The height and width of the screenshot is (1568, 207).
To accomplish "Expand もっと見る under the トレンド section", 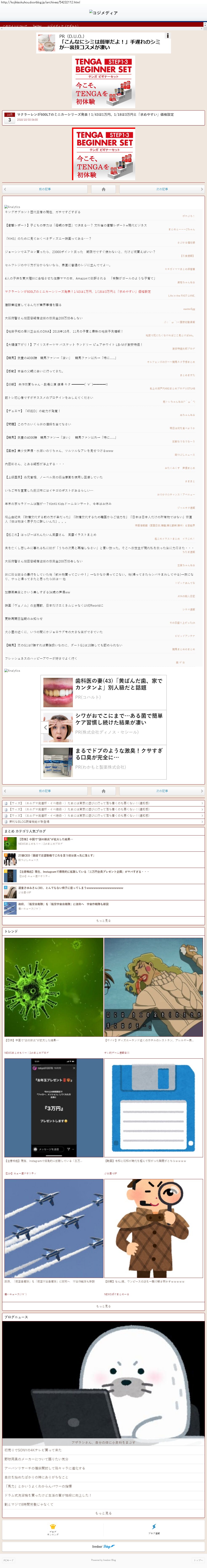I will 104,1306.
